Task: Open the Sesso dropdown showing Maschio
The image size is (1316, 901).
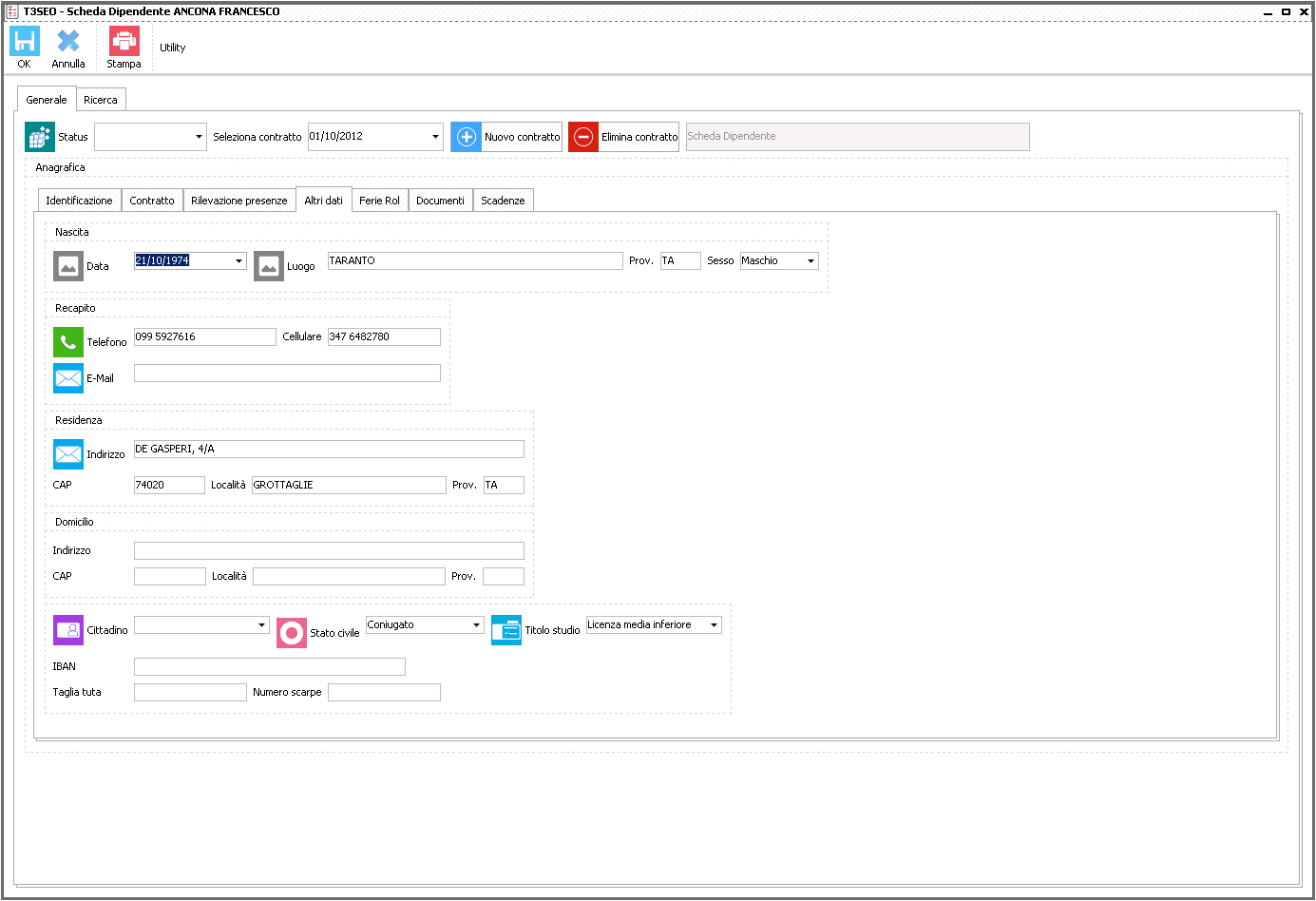Action: coord(811,260)
